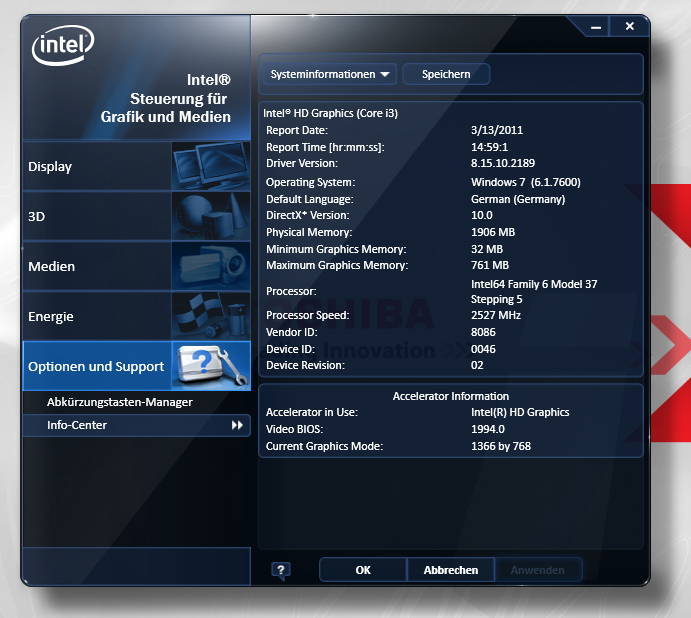This screenshot has width=691, height=618.
Task: Click the Intel(R) HD Graphics accelerator value
Action: pyautogui.click(x=520, y=412)
